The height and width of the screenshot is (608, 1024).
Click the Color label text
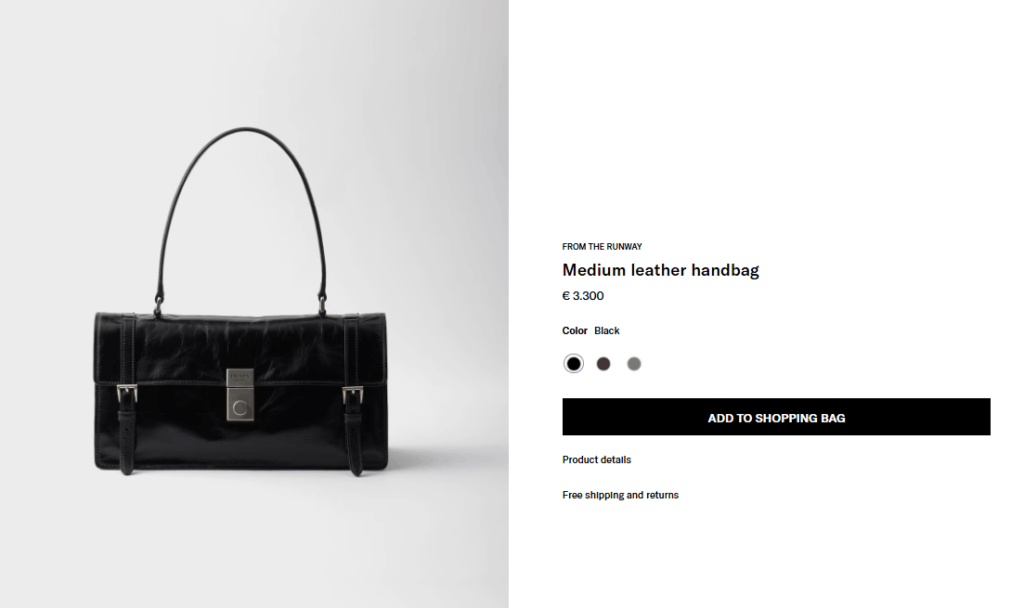click(x=575, y=330)
